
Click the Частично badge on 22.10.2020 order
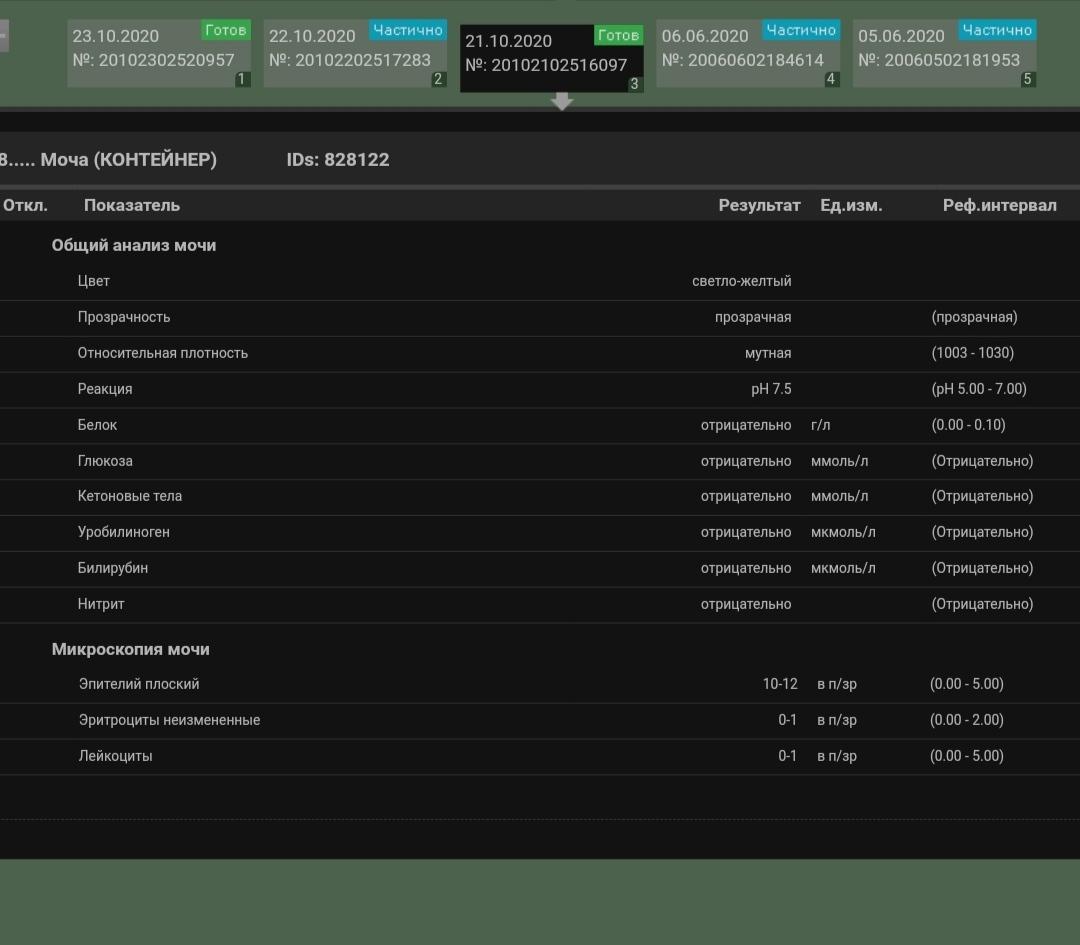click(407, 30)
